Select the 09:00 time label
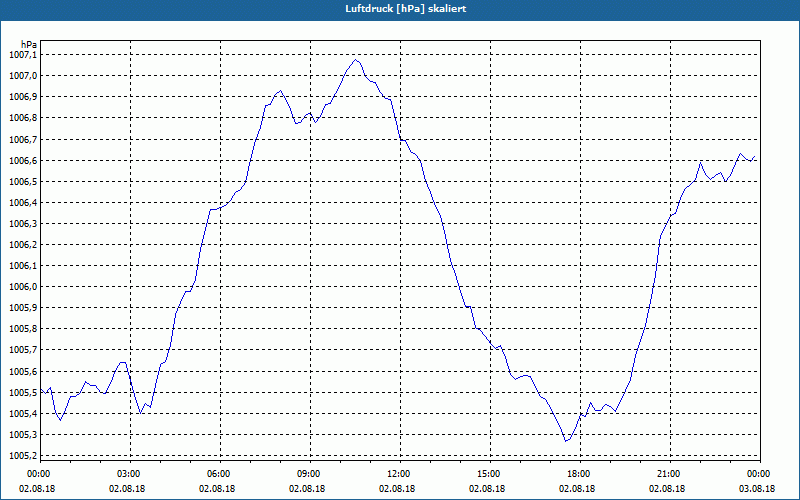 pyautogui.click(x=309, y=474)
